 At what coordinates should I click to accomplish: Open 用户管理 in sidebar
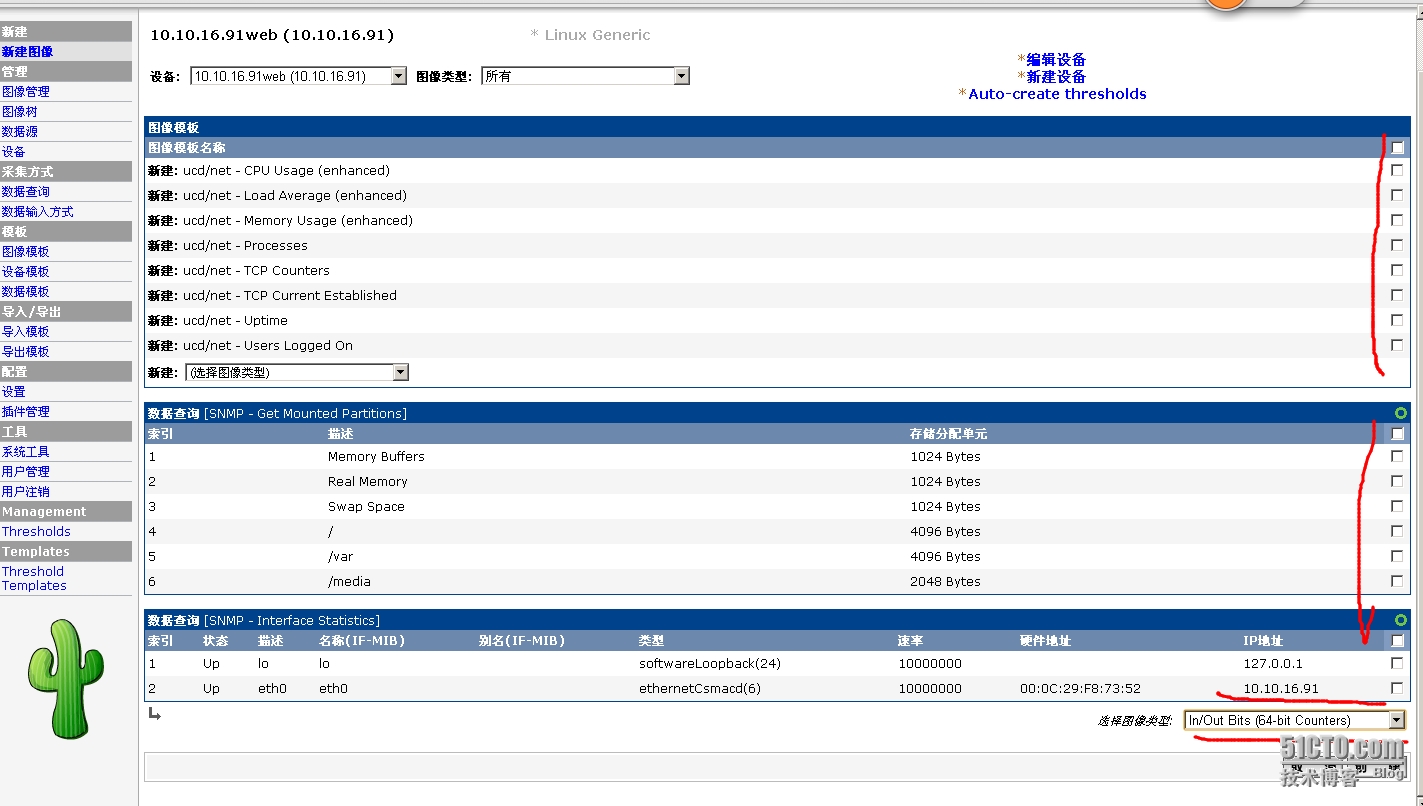pos(26,471)
